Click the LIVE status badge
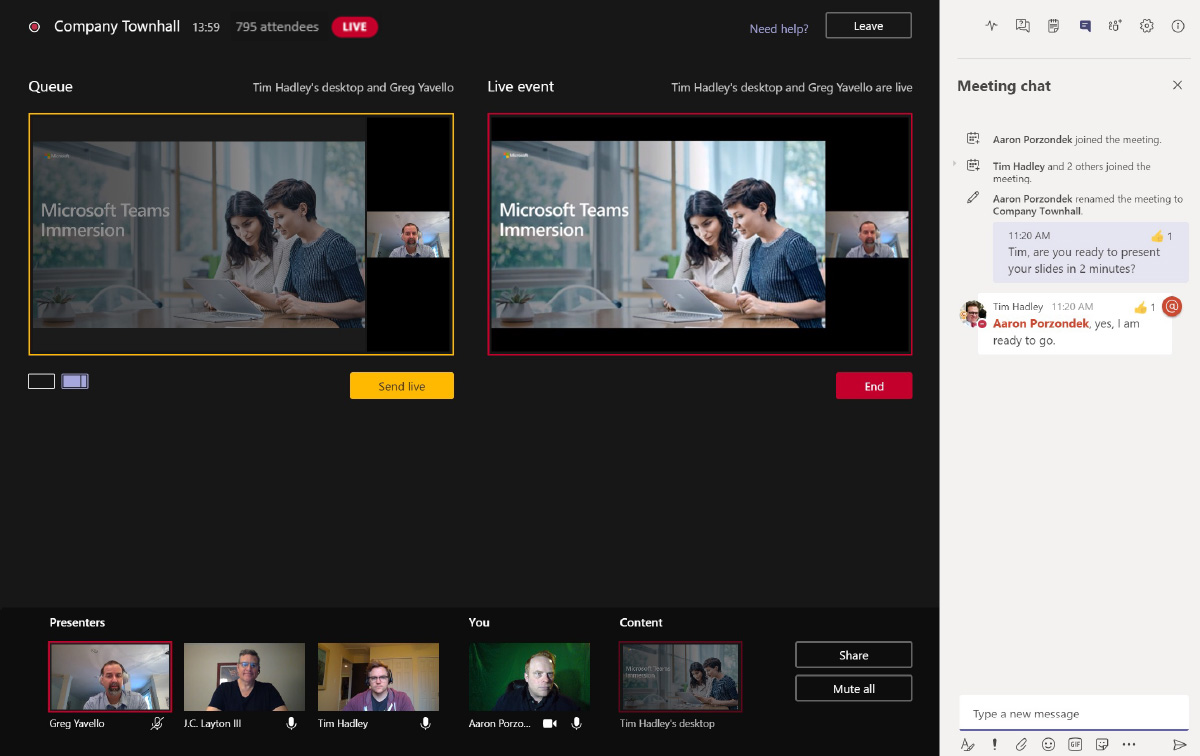This screenshot has height=756, width=1200. pyautogui.click(x=355, y=27)
